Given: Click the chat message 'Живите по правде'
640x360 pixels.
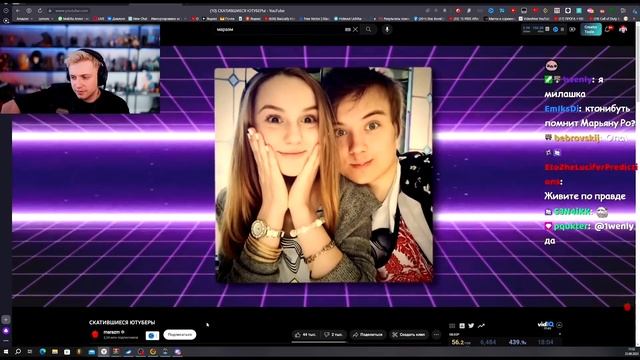Looking at the screenshot, I should point(584,196).
